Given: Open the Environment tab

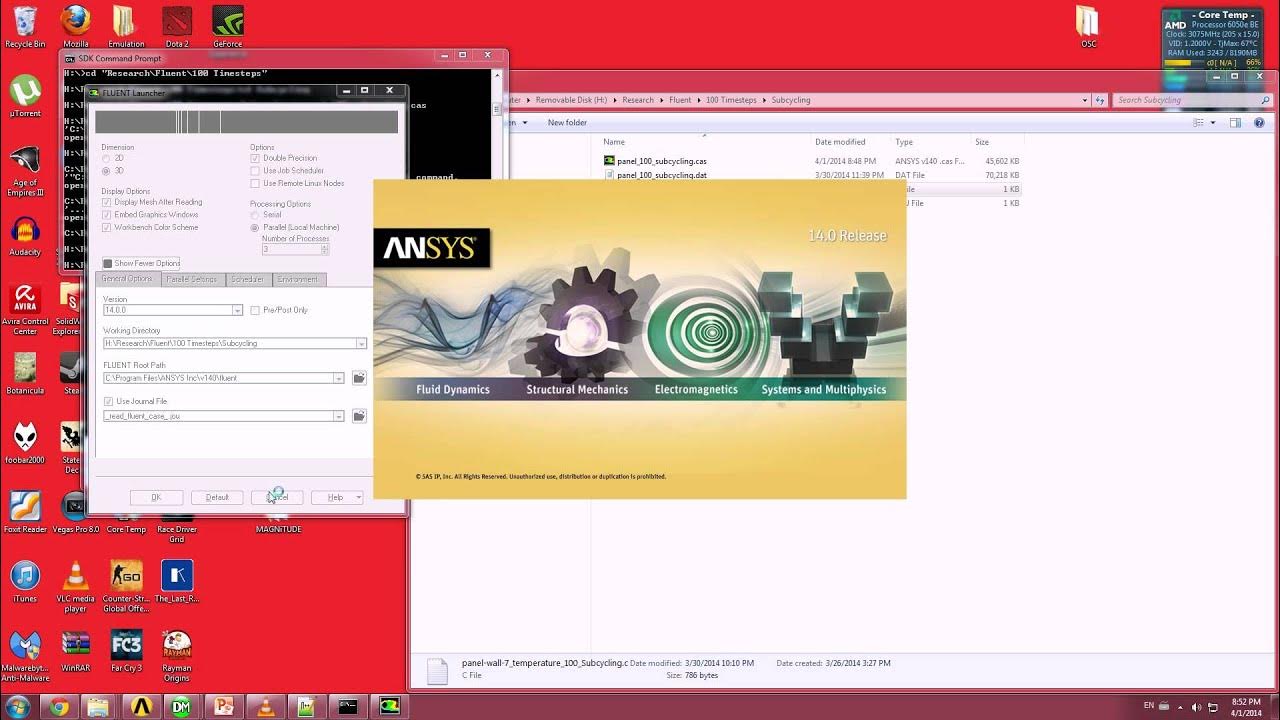Looking at the screenshot, I should (298, 279).
